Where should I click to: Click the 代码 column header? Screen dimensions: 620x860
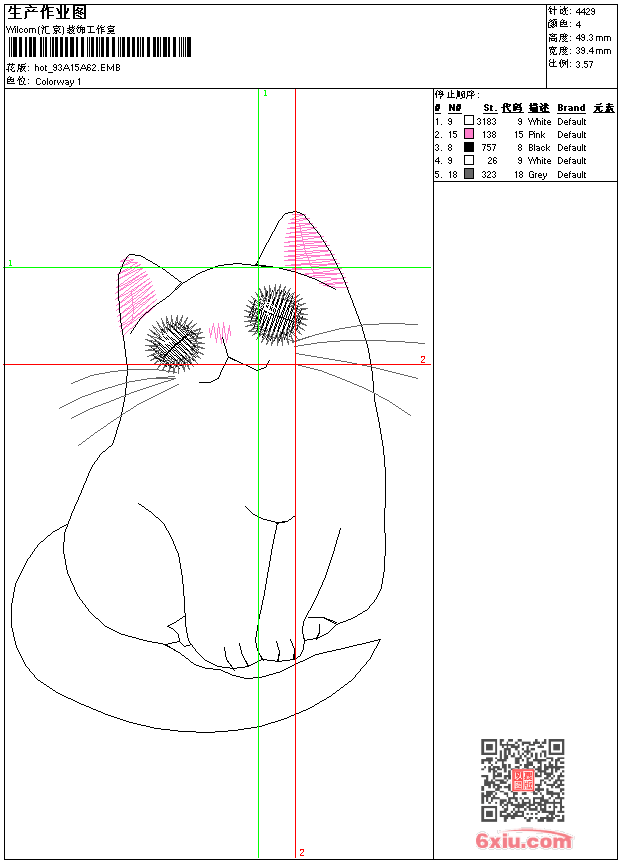tap(512, 108)
